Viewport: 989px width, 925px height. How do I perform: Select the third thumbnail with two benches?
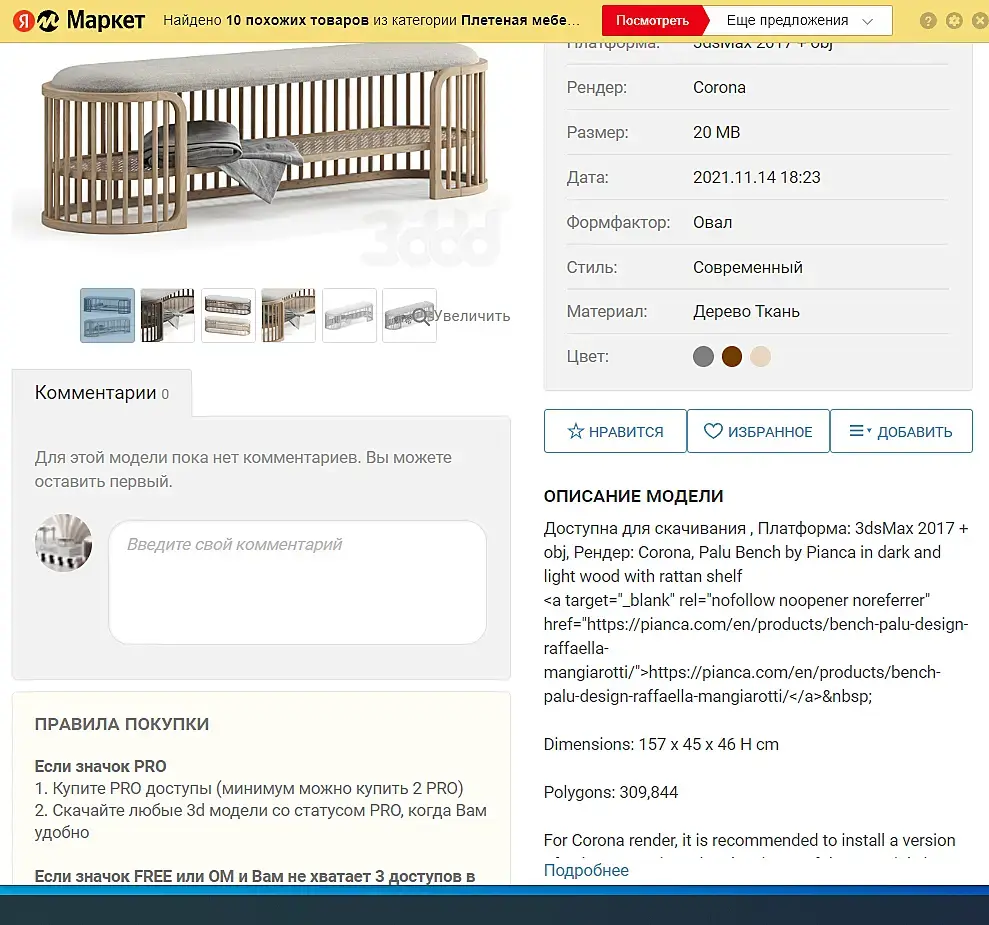click(x=228, y=315)
